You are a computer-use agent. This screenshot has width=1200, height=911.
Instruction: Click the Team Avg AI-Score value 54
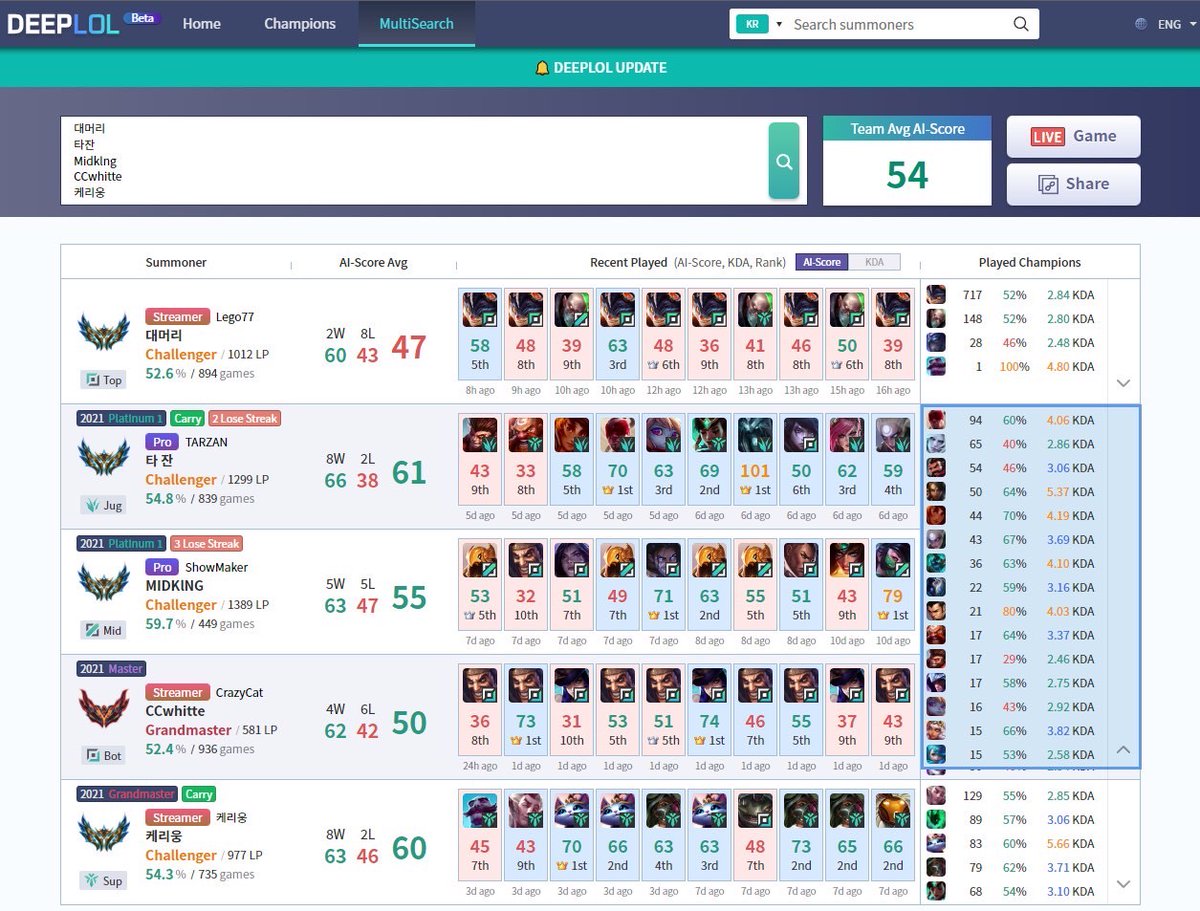pyautogui.click(x=907, y=175)
